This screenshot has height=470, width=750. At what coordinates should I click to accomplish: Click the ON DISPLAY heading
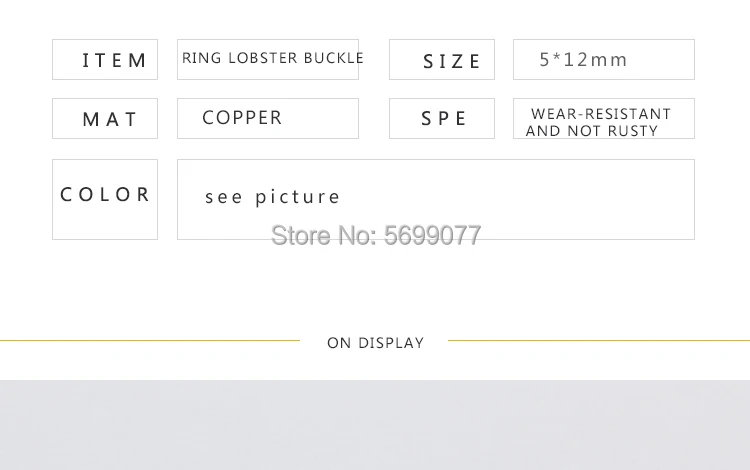tap(375, 343)
